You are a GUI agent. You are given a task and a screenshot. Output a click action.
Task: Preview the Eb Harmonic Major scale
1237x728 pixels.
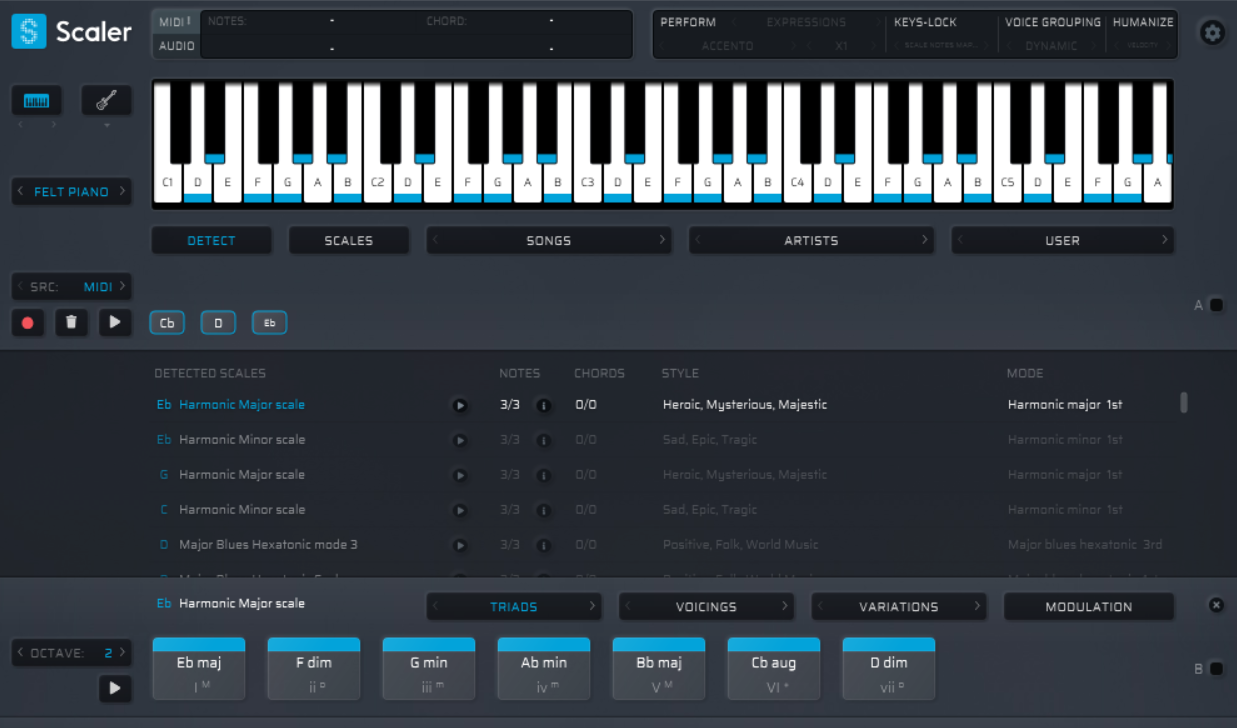click(x=460, y=406)
